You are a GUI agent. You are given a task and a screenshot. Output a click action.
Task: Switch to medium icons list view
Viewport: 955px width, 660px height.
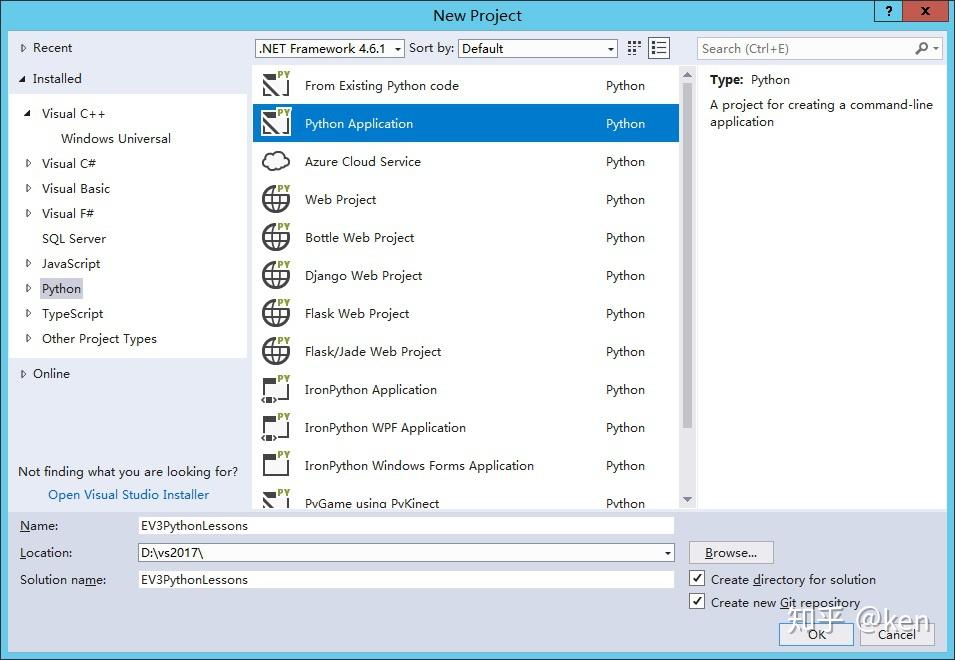point(659,48)
